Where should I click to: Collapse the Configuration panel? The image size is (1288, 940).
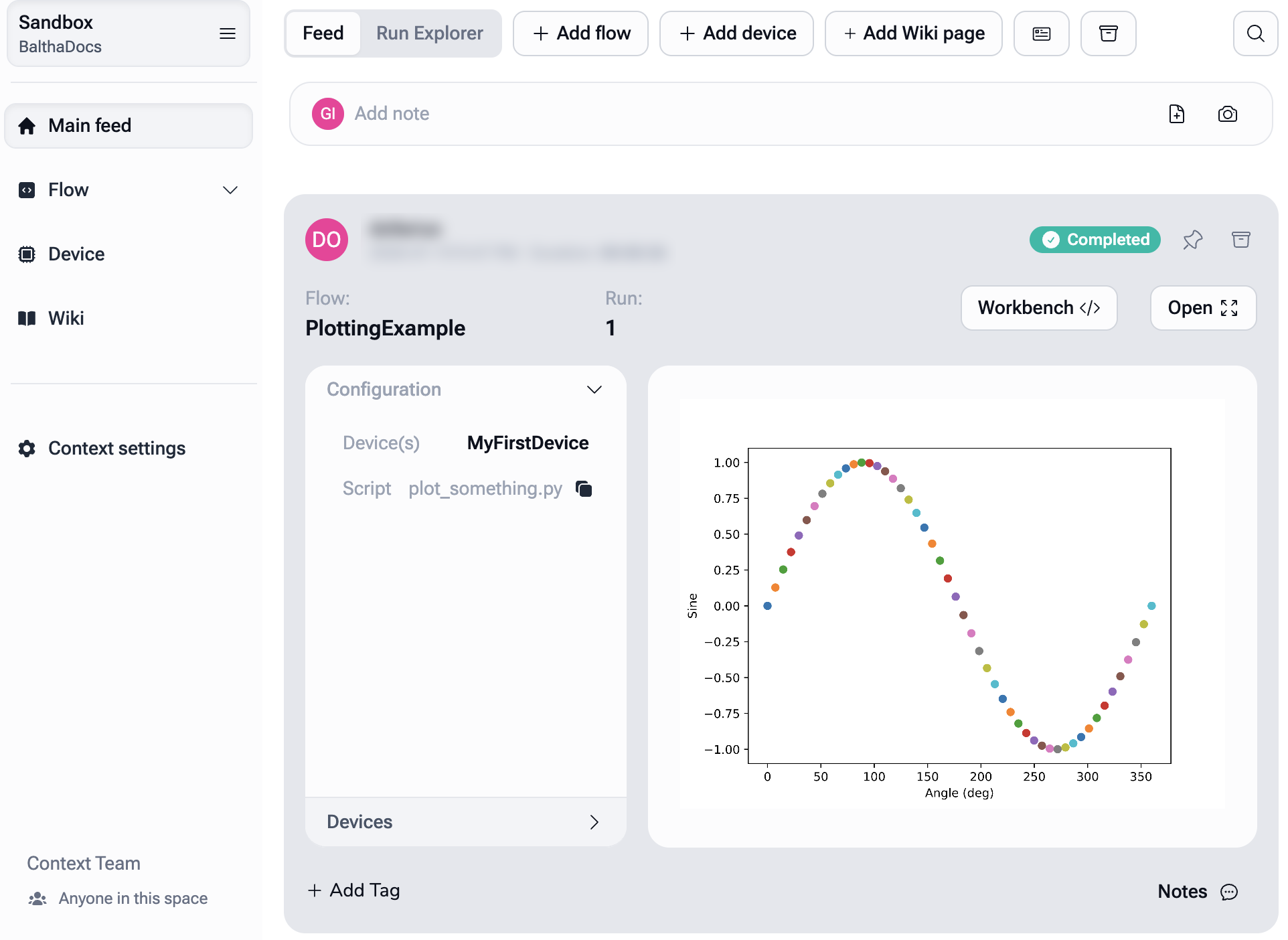coord(594,390)
